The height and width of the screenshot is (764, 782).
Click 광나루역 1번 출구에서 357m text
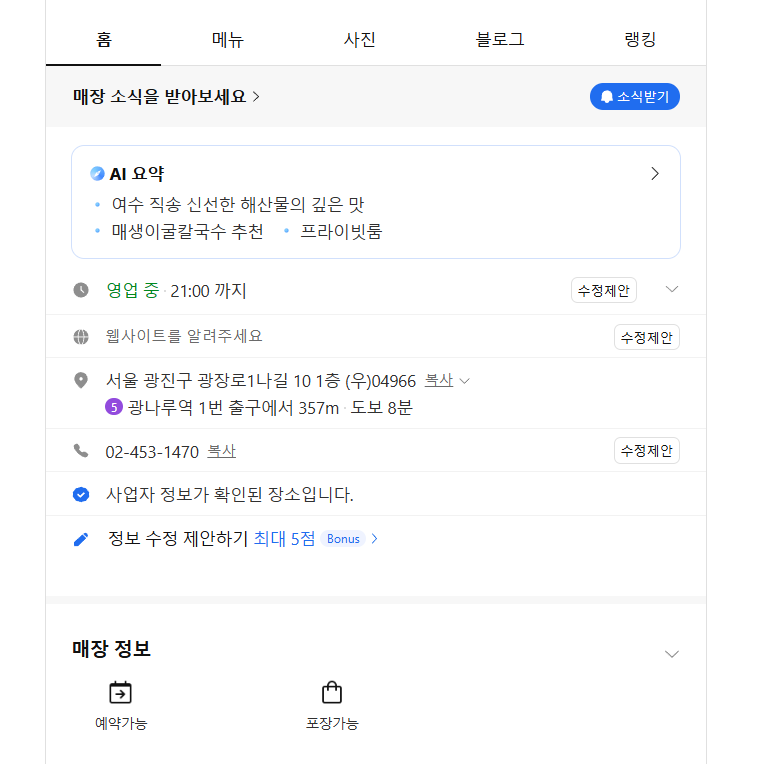(233, 407)
